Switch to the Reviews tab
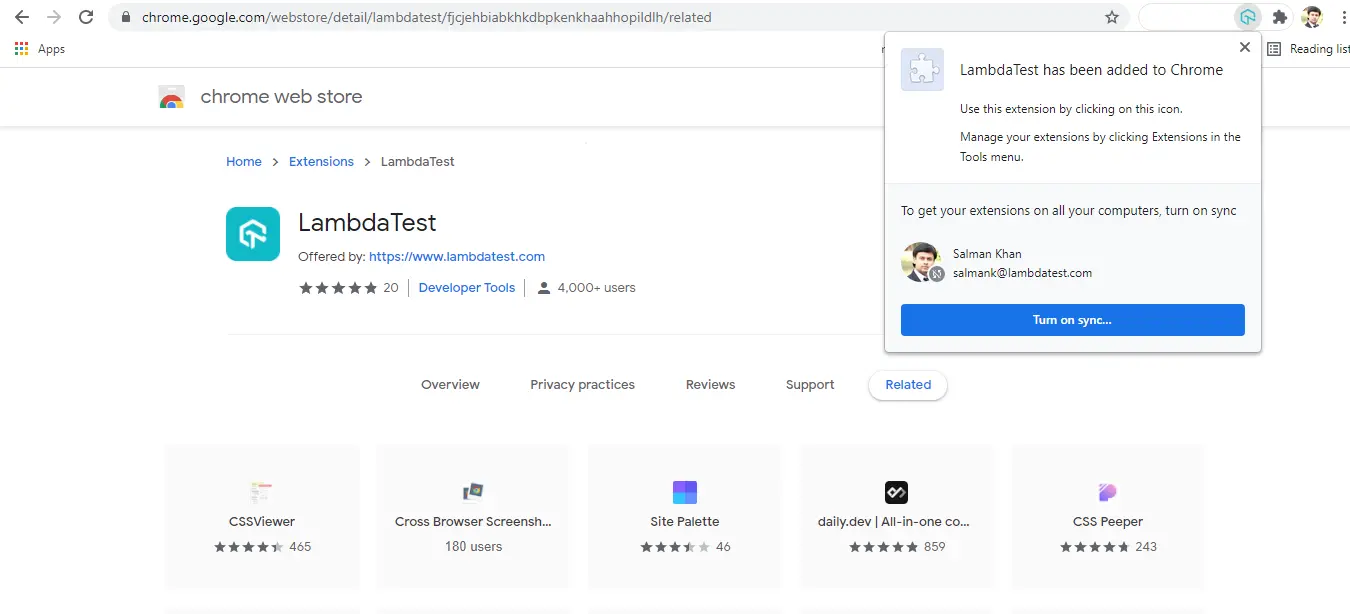Viewport: 1350px width, 614px height. pyautogui.click(x=711, y=385)
